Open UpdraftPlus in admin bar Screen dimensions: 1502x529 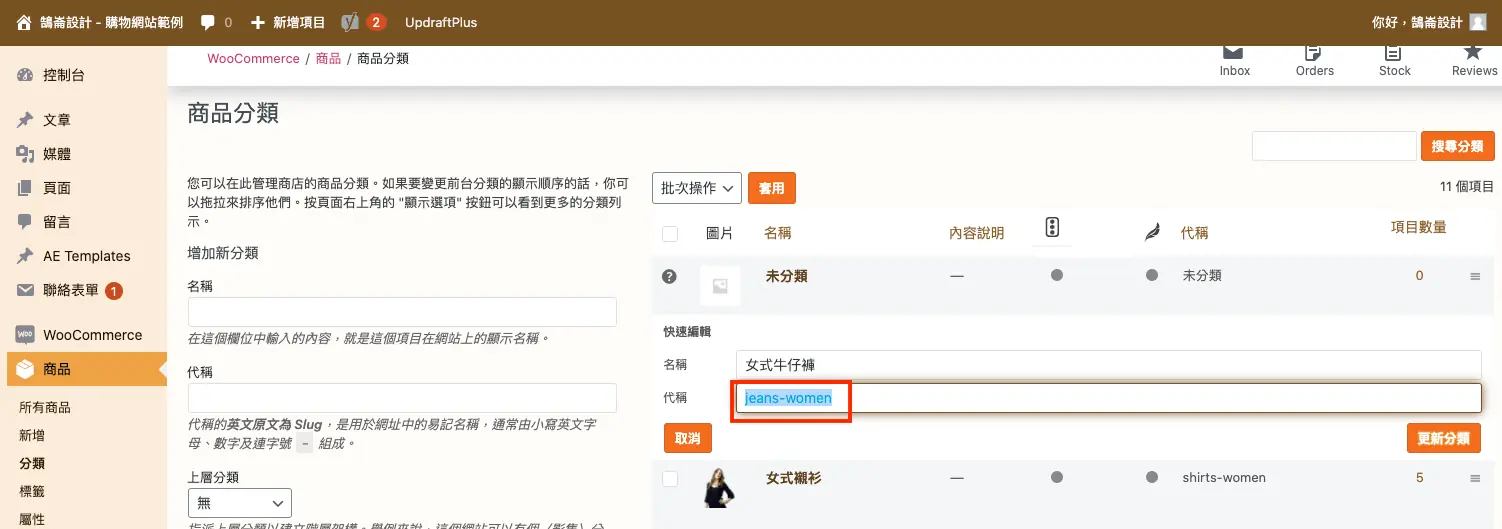[441, 22]
